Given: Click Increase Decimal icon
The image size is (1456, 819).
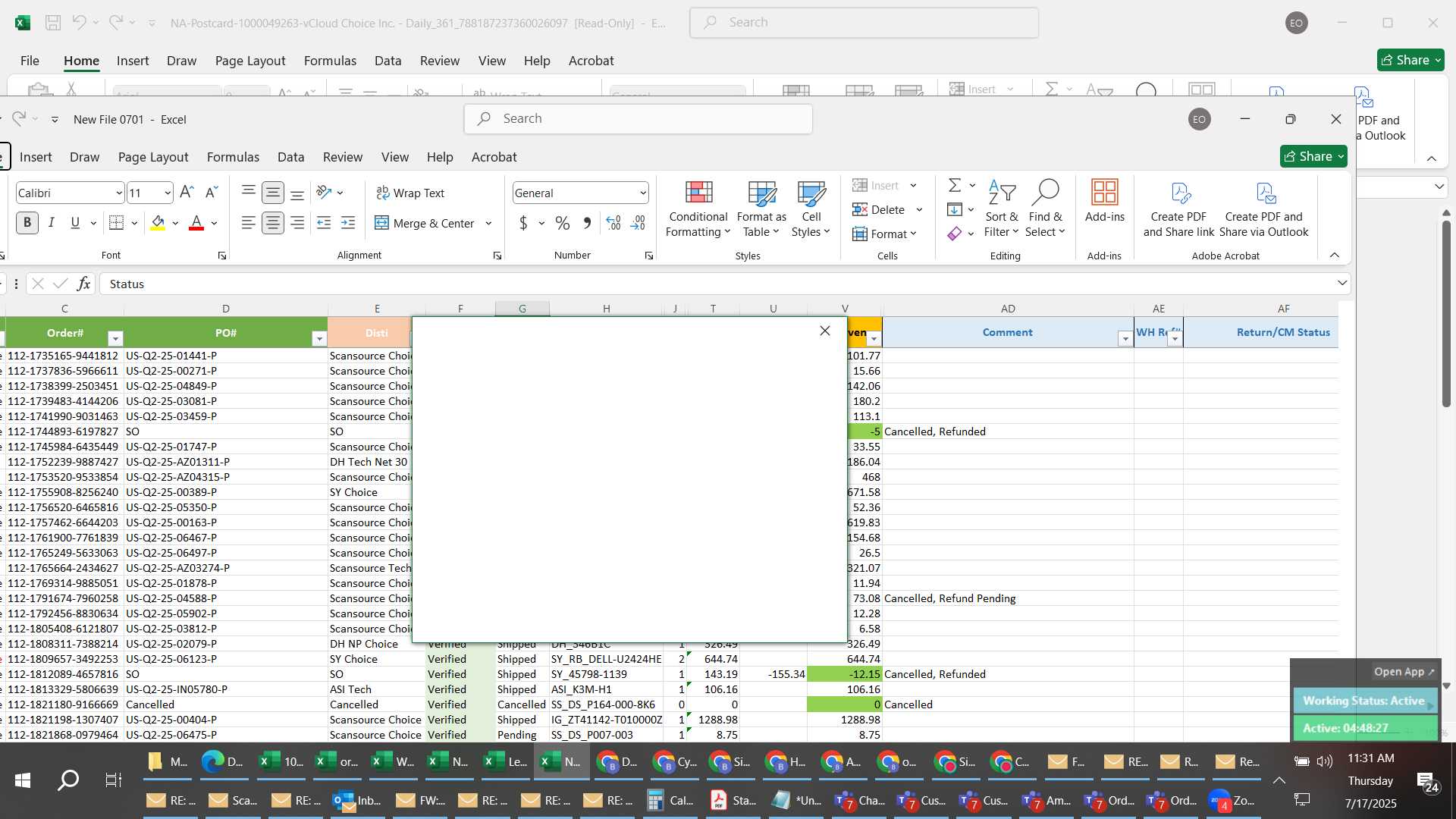Looking at the screenshot, I should click(613, 223).
